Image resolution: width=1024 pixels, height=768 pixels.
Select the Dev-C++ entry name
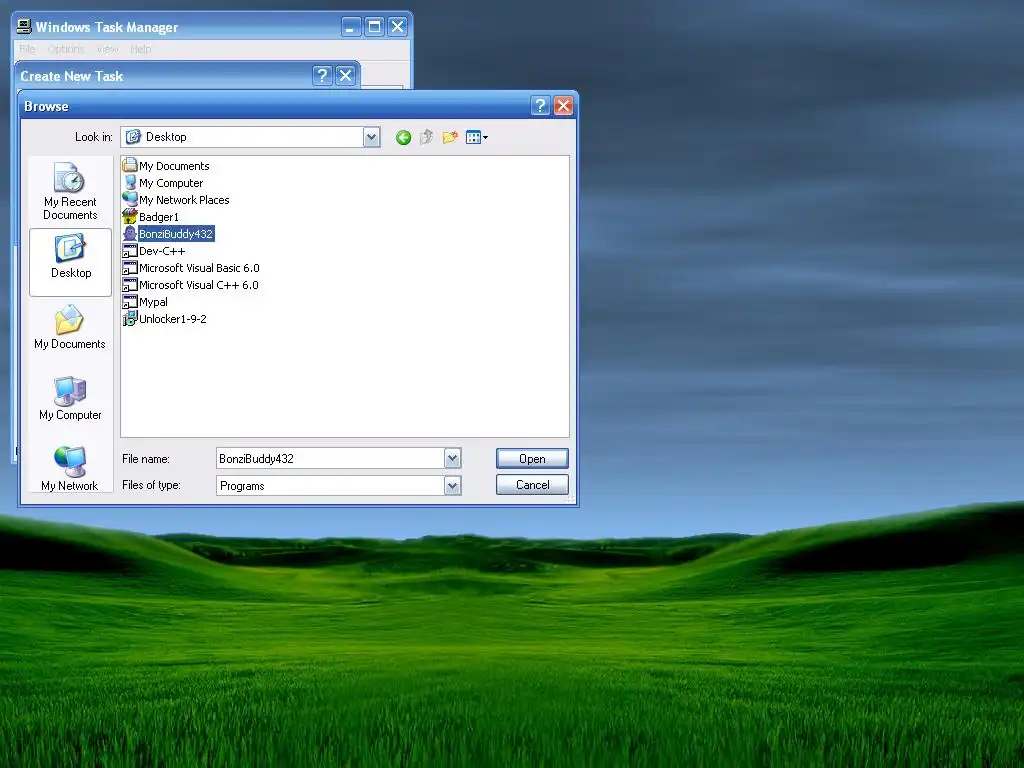click(162, 251)
